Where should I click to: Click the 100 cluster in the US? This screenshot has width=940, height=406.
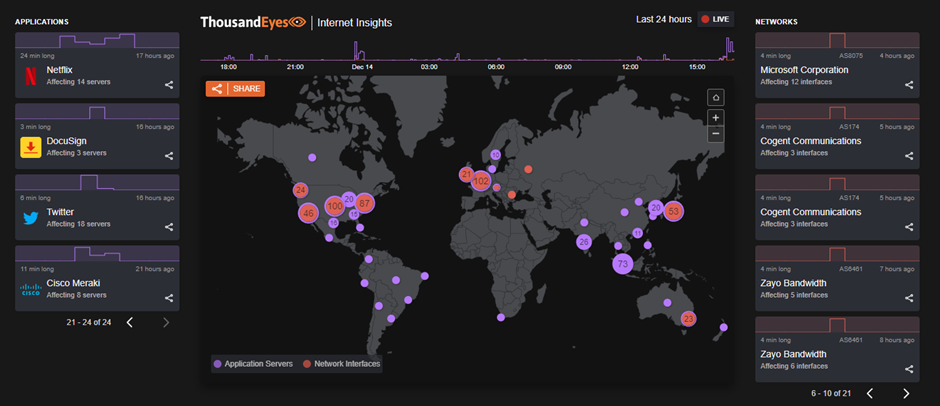coord(335,206)
